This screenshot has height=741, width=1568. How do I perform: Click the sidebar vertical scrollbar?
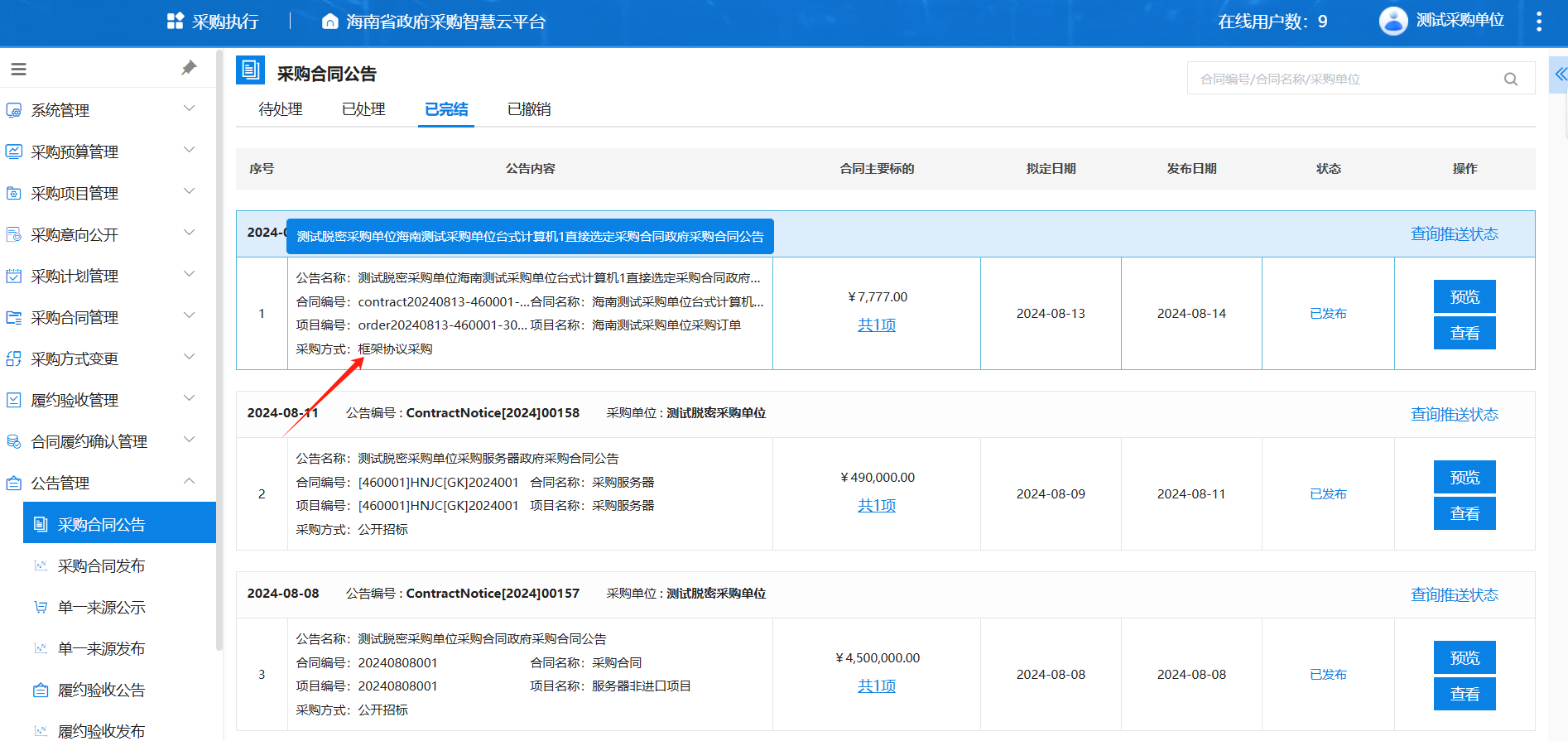(219, 352)
